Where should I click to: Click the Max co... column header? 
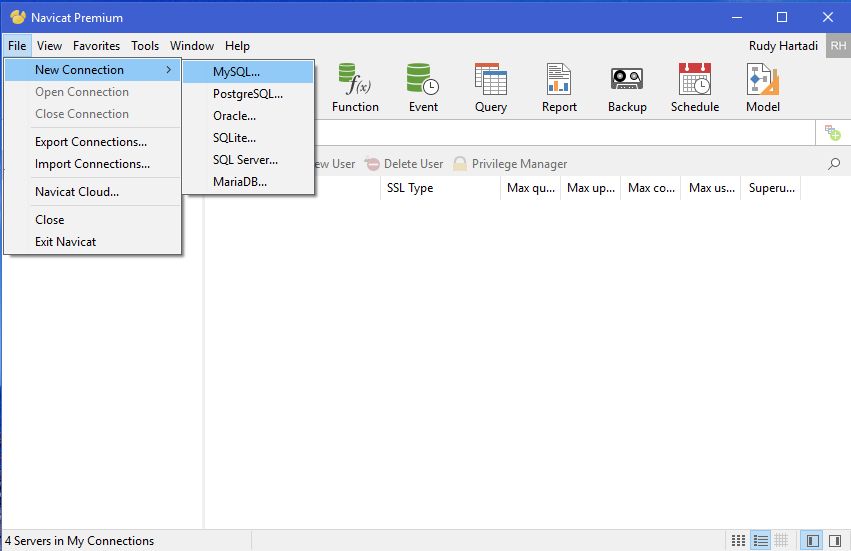[651, 188]
